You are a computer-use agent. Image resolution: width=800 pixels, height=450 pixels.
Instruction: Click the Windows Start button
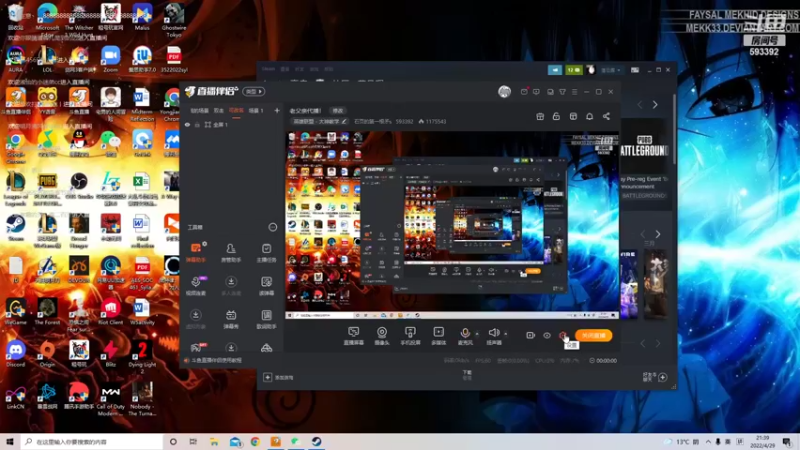coord(10,442)
